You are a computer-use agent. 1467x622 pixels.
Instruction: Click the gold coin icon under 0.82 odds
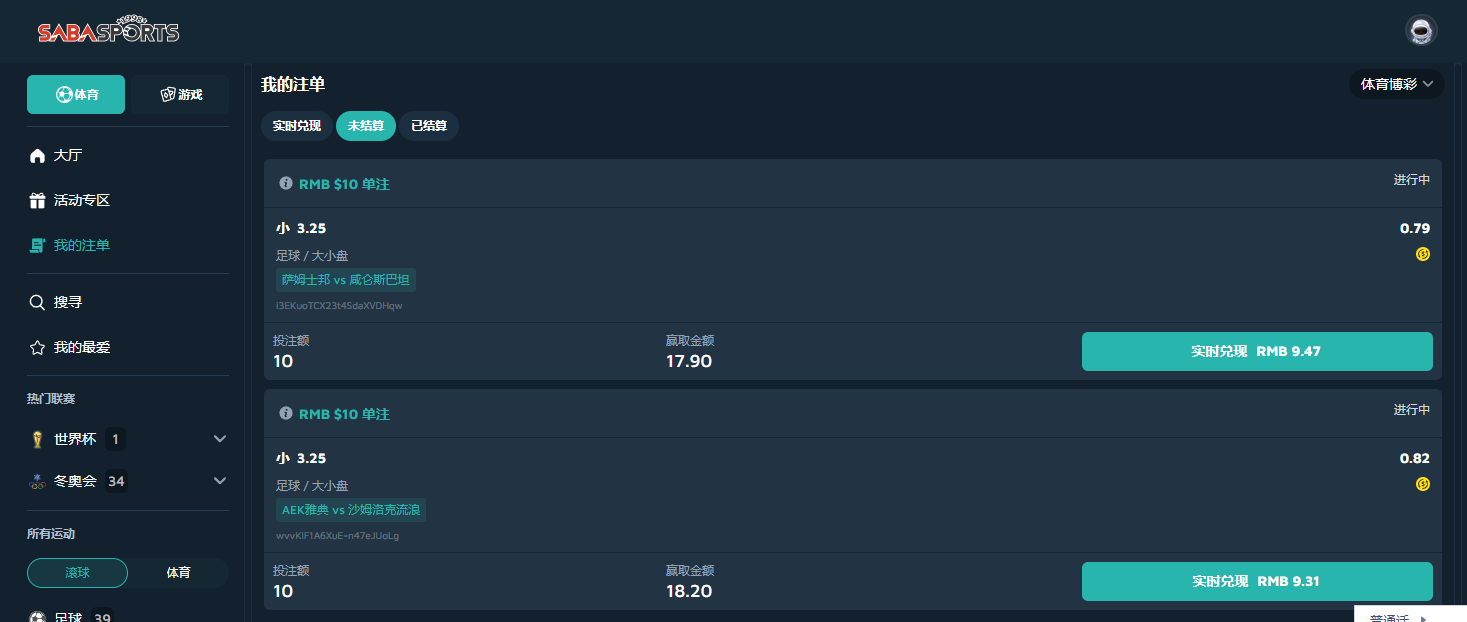tap(1422, 484)
